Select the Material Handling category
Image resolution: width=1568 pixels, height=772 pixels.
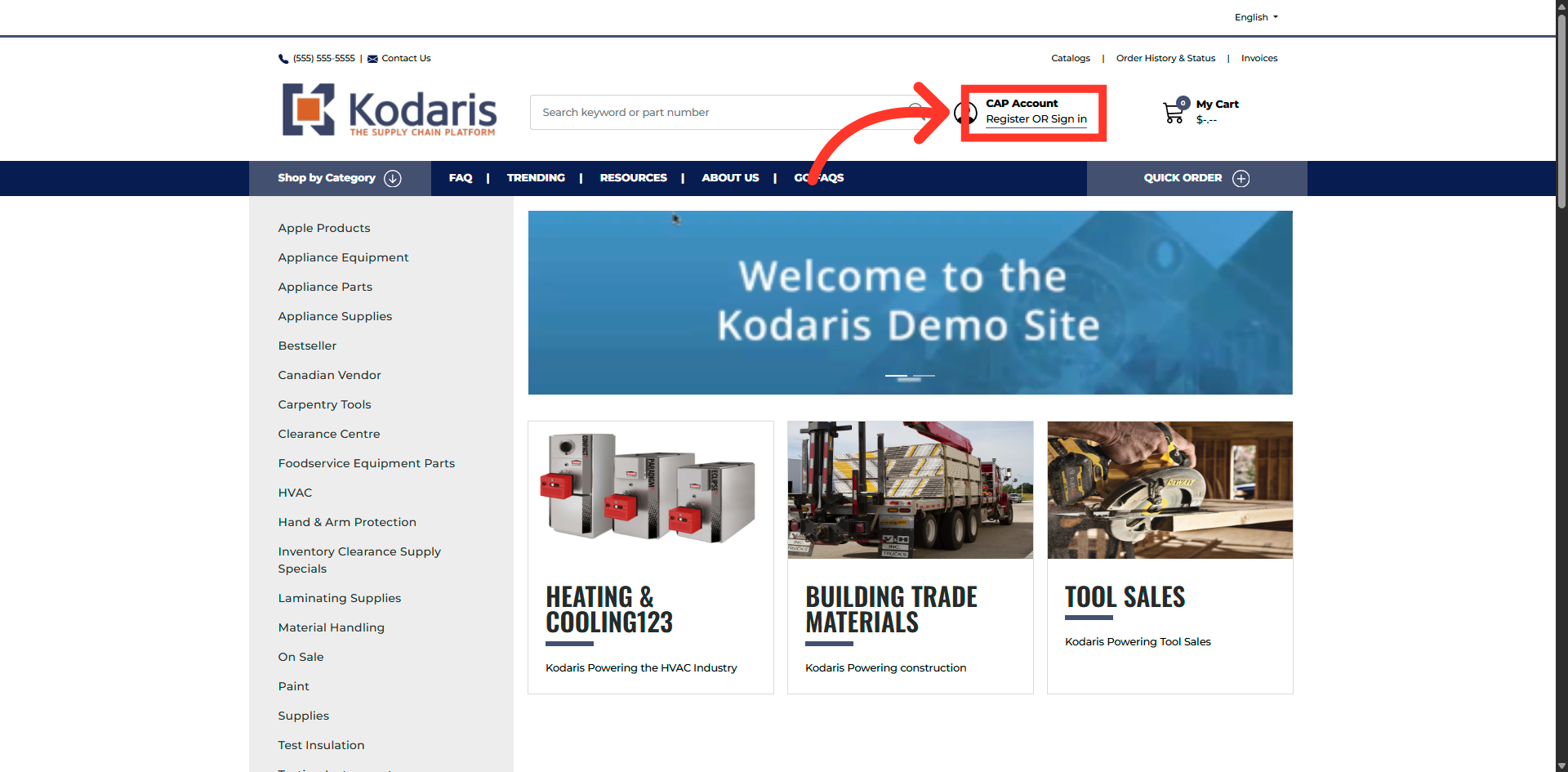point(331,627)
